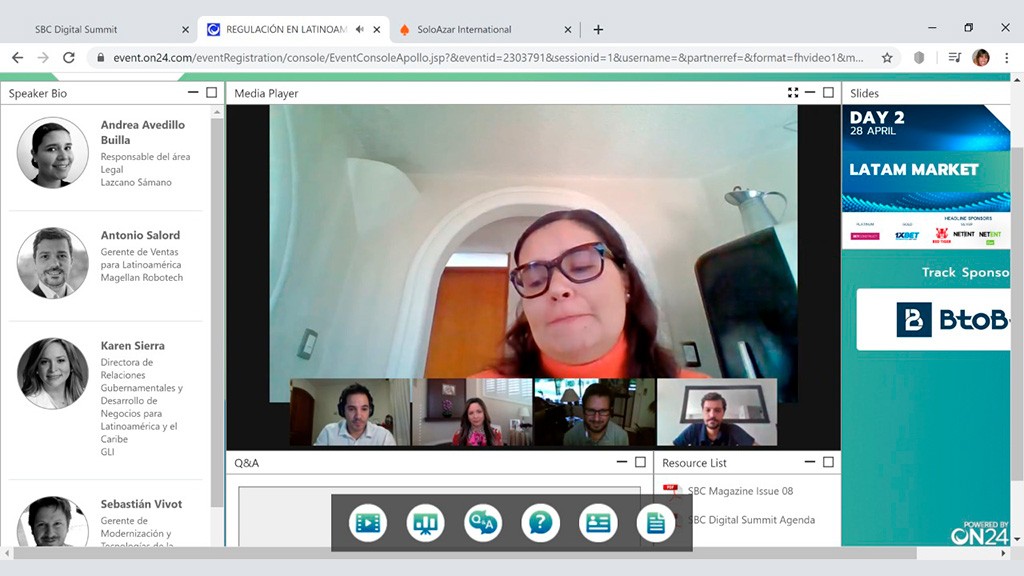Bookmark this page with star icon
The image size is (1024, 576).
[x=887, y=58]
